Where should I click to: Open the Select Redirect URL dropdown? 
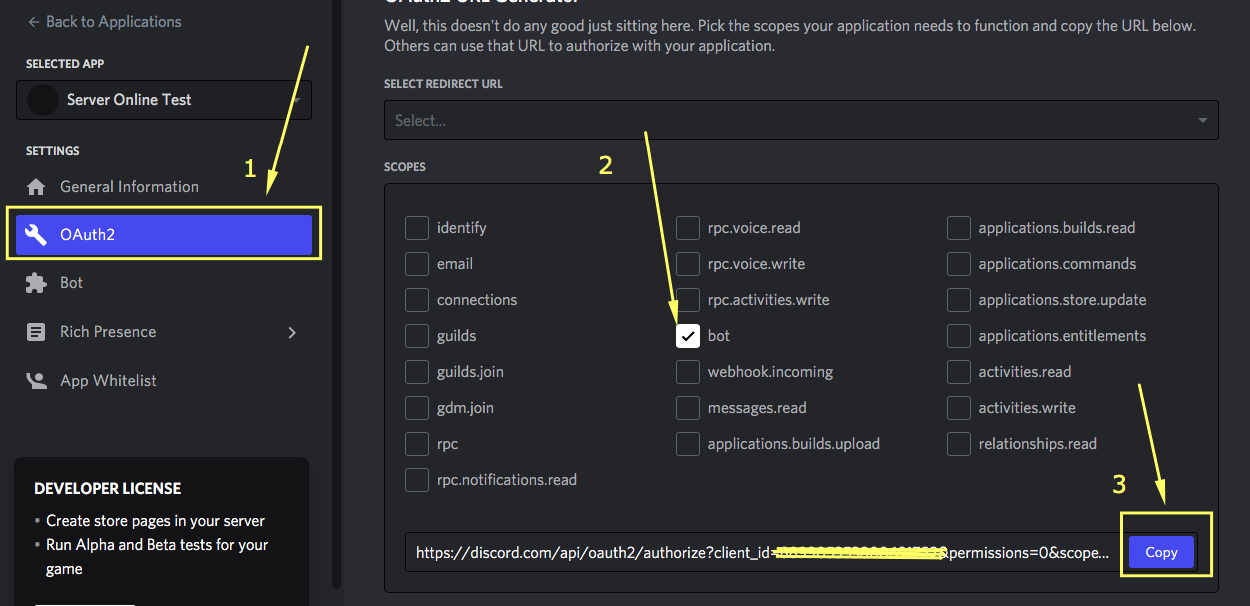(800, 119)
